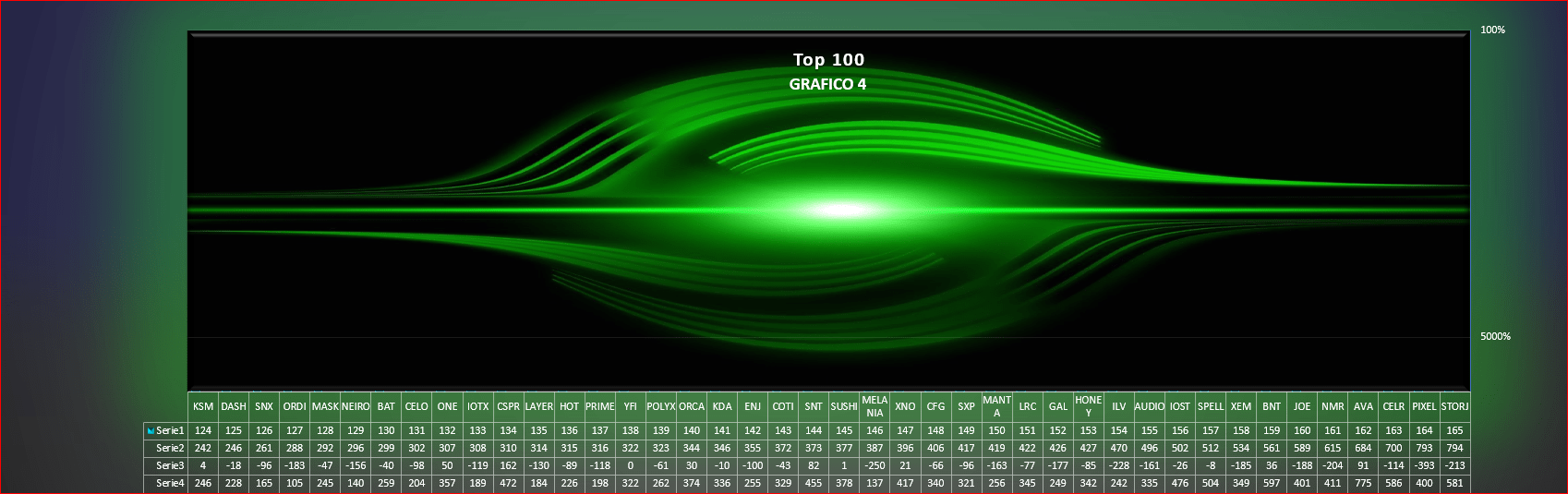Select Serie3 value -250 under MELANIA
This screenshot has width=1568, height=494.
pos(874,465)
